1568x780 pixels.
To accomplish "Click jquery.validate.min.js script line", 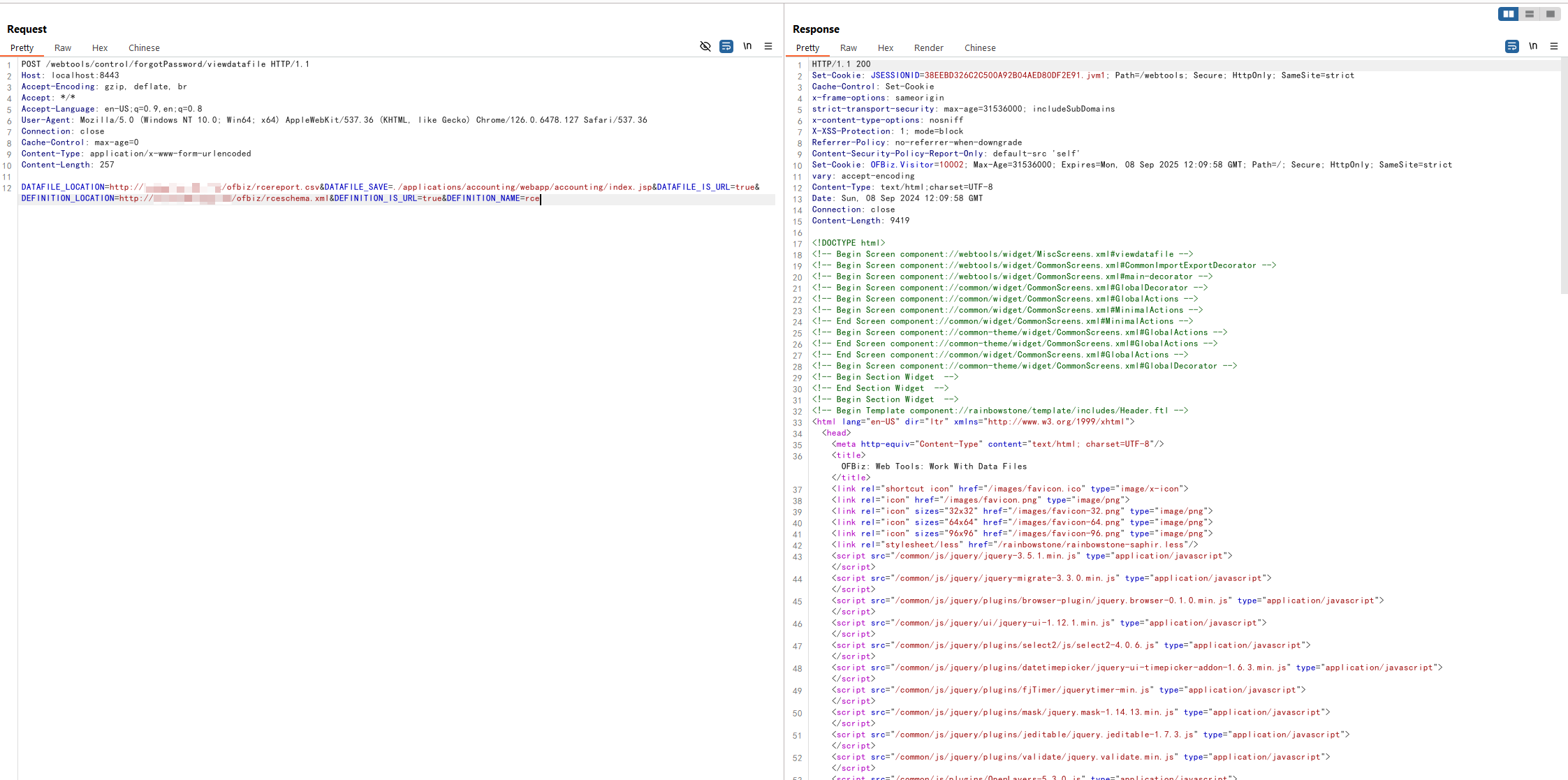I will [x=1080, y=757].
